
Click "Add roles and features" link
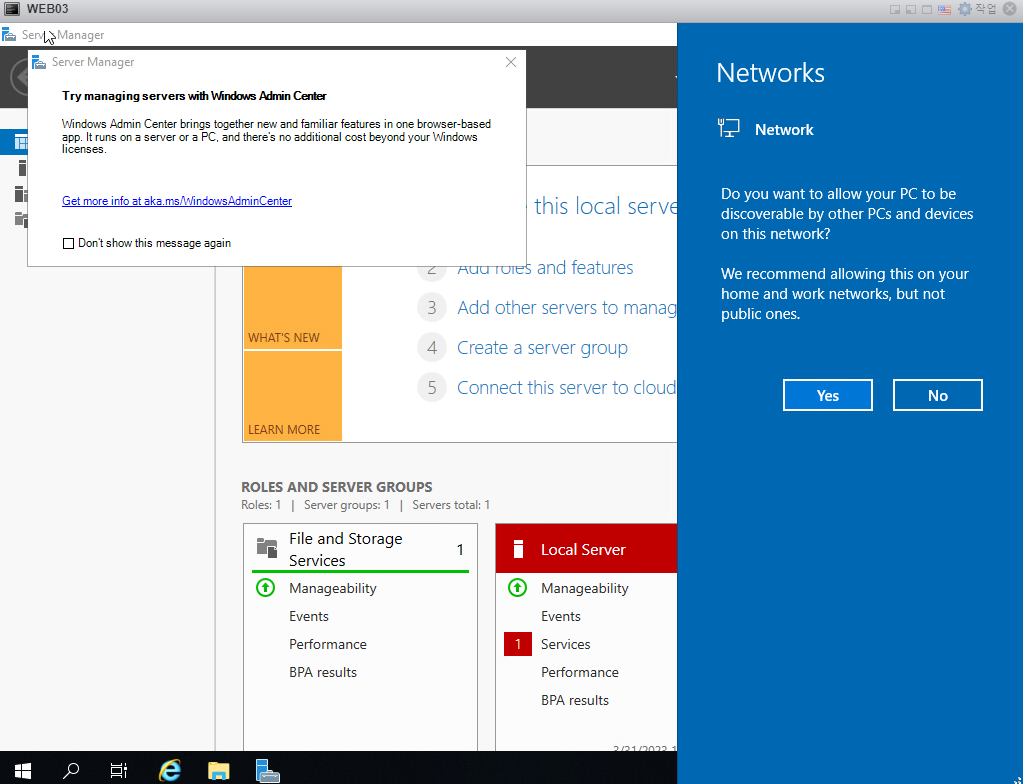(545, 267)
